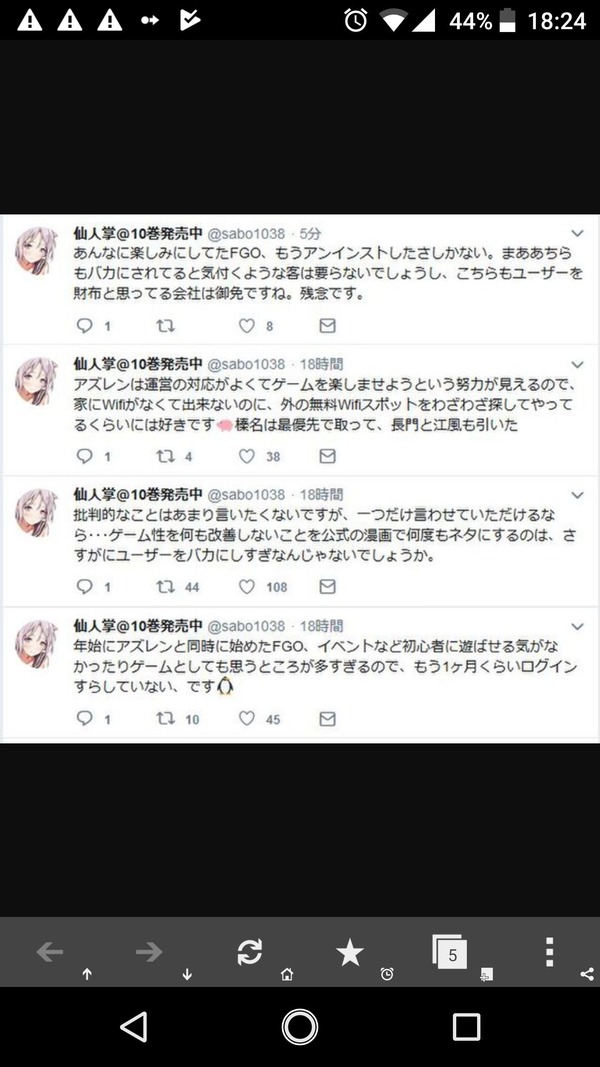The image size is (600, 1067).
Task: Open Android recent apps square button
Action: pyautogui.click(x=467, y=1027)
